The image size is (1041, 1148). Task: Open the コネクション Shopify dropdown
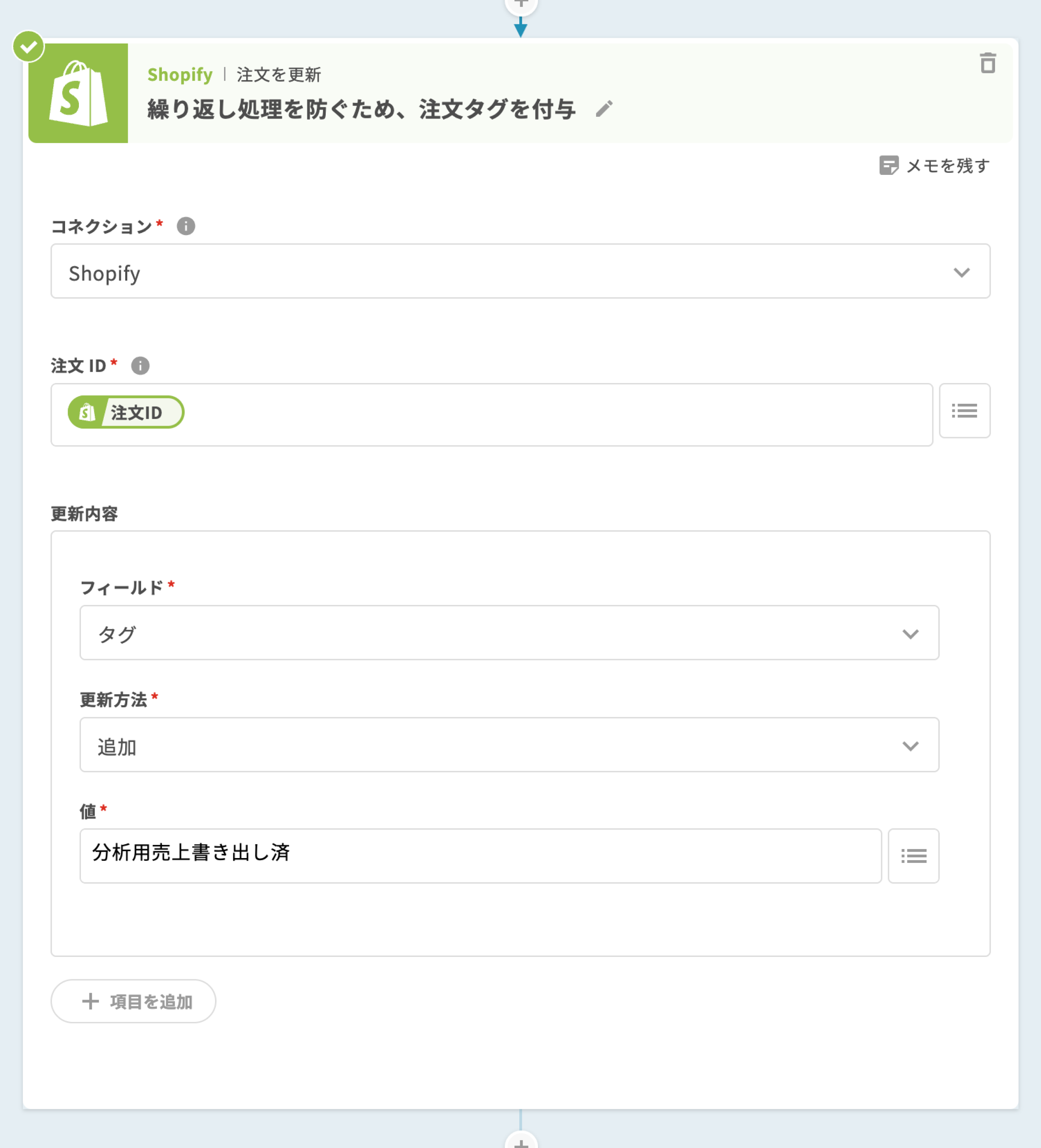pos(520,272)
